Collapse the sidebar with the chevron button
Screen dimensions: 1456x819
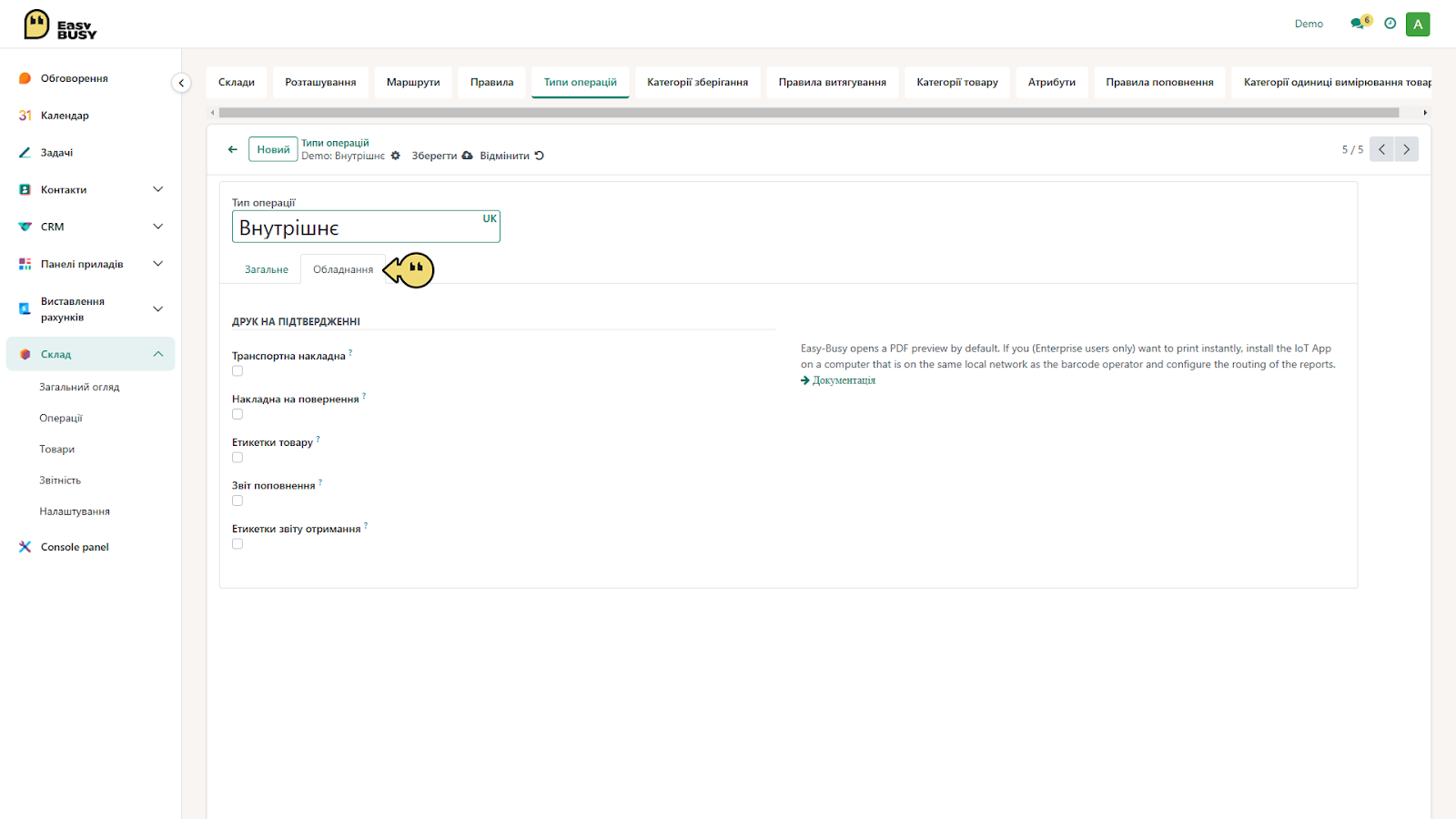[x=181, y=83]
